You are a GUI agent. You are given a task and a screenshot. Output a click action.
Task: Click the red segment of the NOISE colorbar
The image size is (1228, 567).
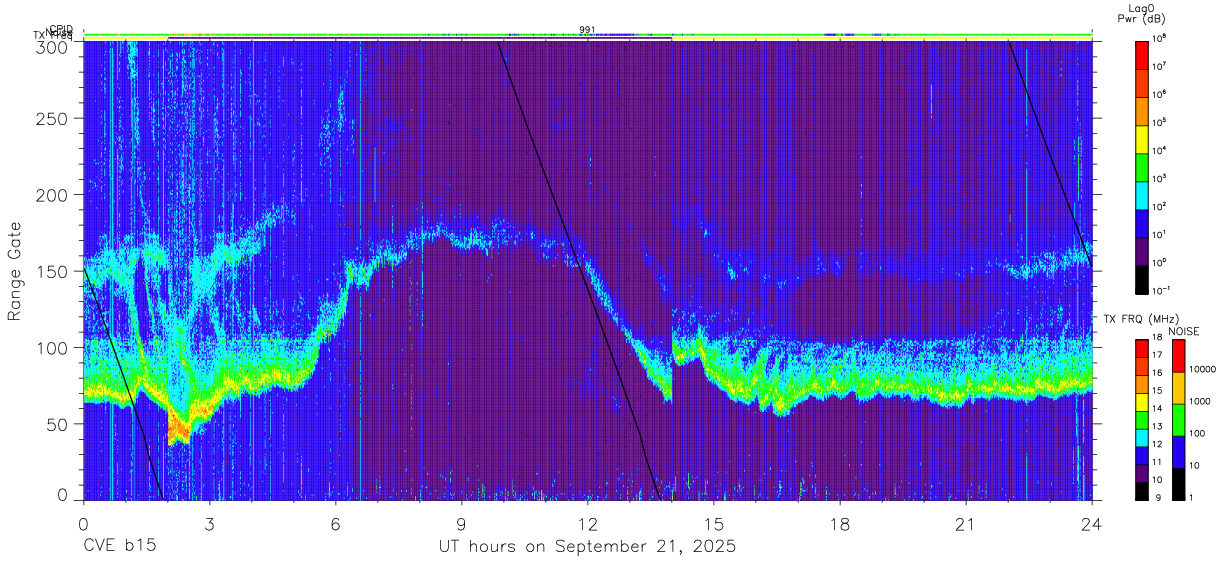pyautogui.click(x=1179, y=356)
